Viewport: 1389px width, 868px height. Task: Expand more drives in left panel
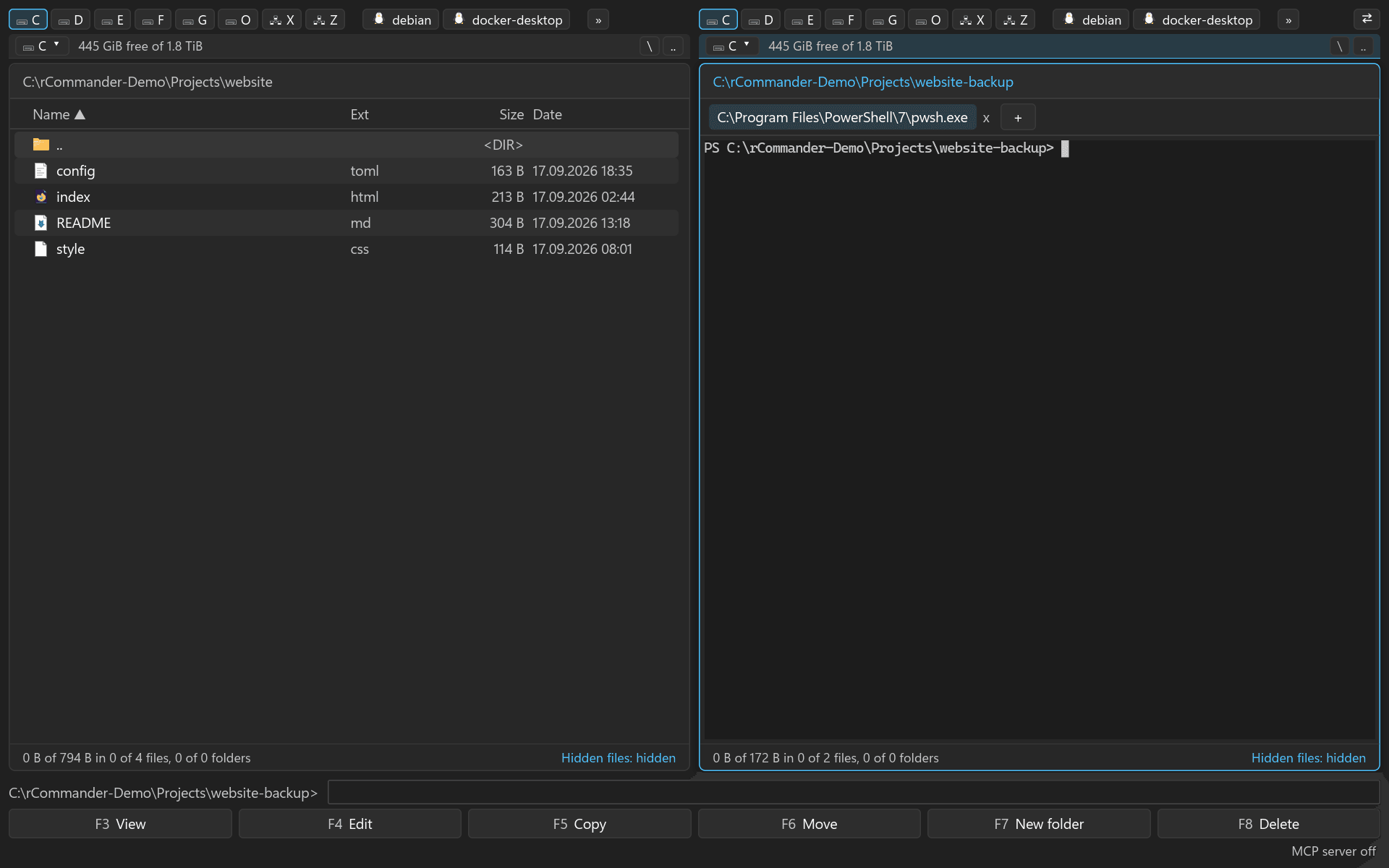pos(598,20)
